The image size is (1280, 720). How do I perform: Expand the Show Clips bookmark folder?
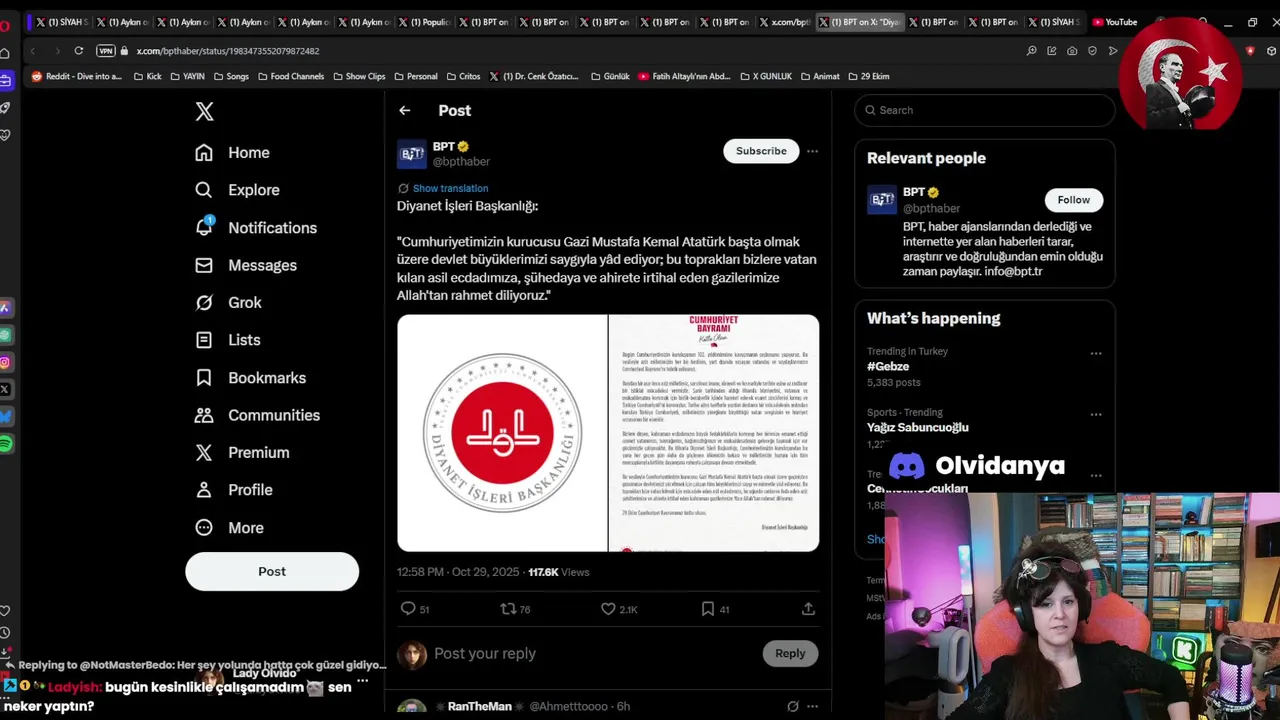pos(358,76)
